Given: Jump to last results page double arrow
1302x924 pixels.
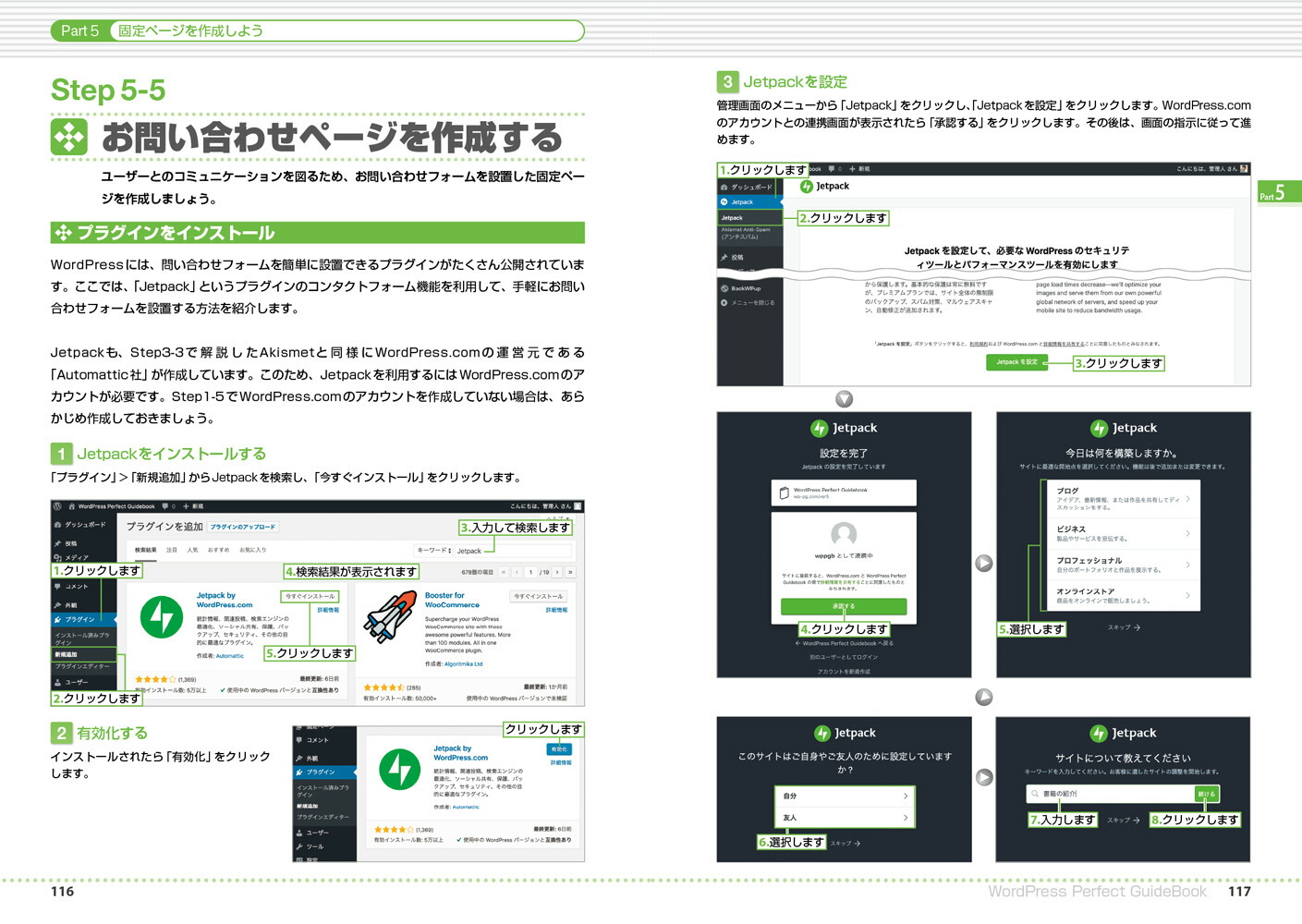Looking at the screenshot, I should tap(570, 572).
